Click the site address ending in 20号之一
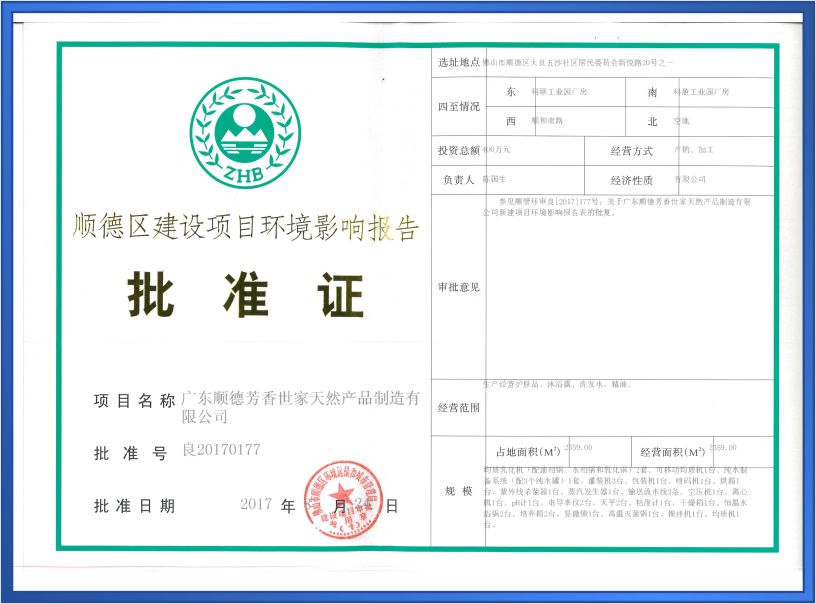 [578, 63]
